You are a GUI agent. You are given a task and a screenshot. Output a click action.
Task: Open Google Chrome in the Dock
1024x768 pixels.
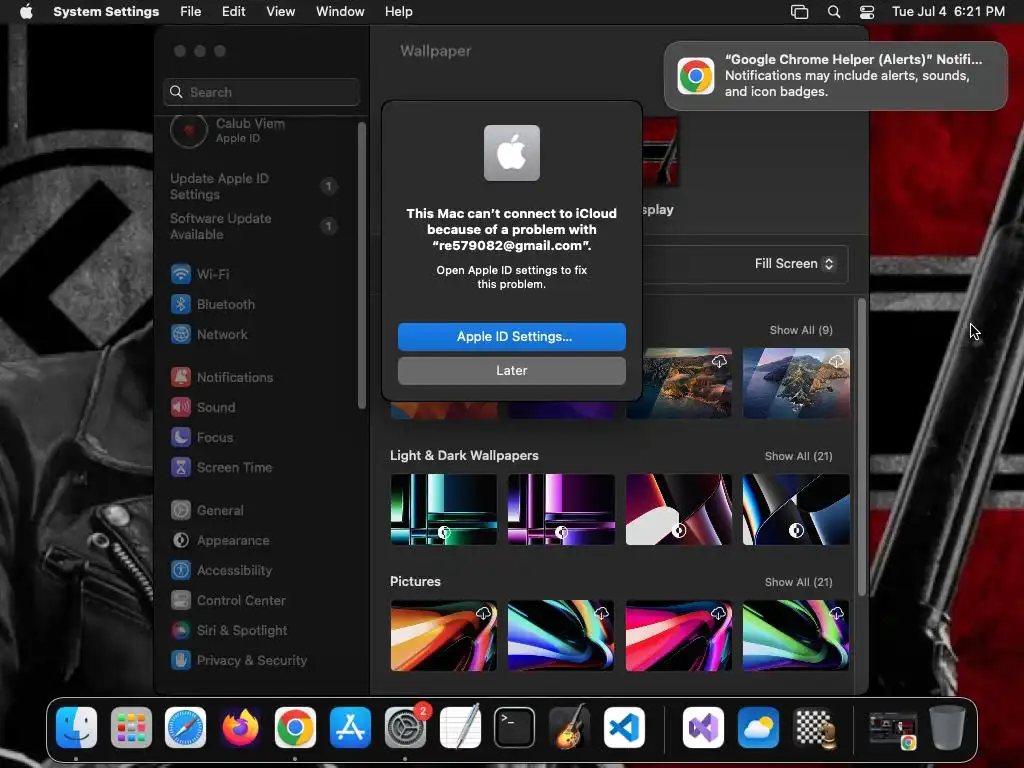[x=295, y=727]
